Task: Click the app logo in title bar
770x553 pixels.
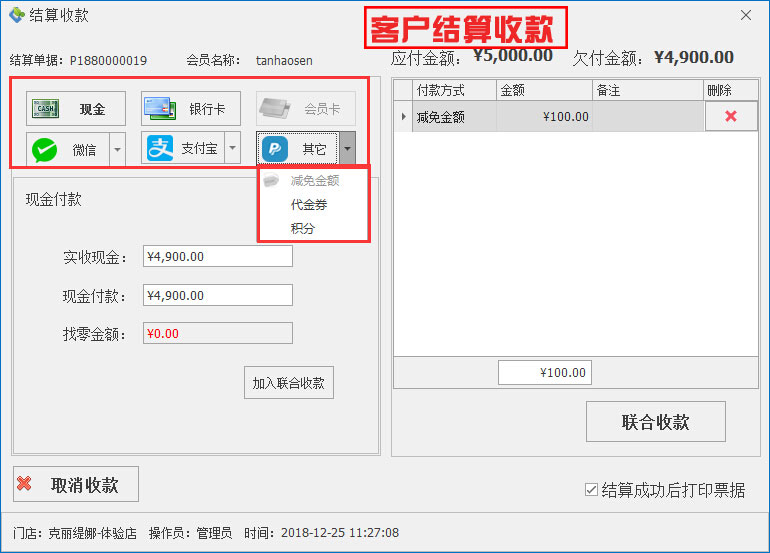Action: (16, 15)
